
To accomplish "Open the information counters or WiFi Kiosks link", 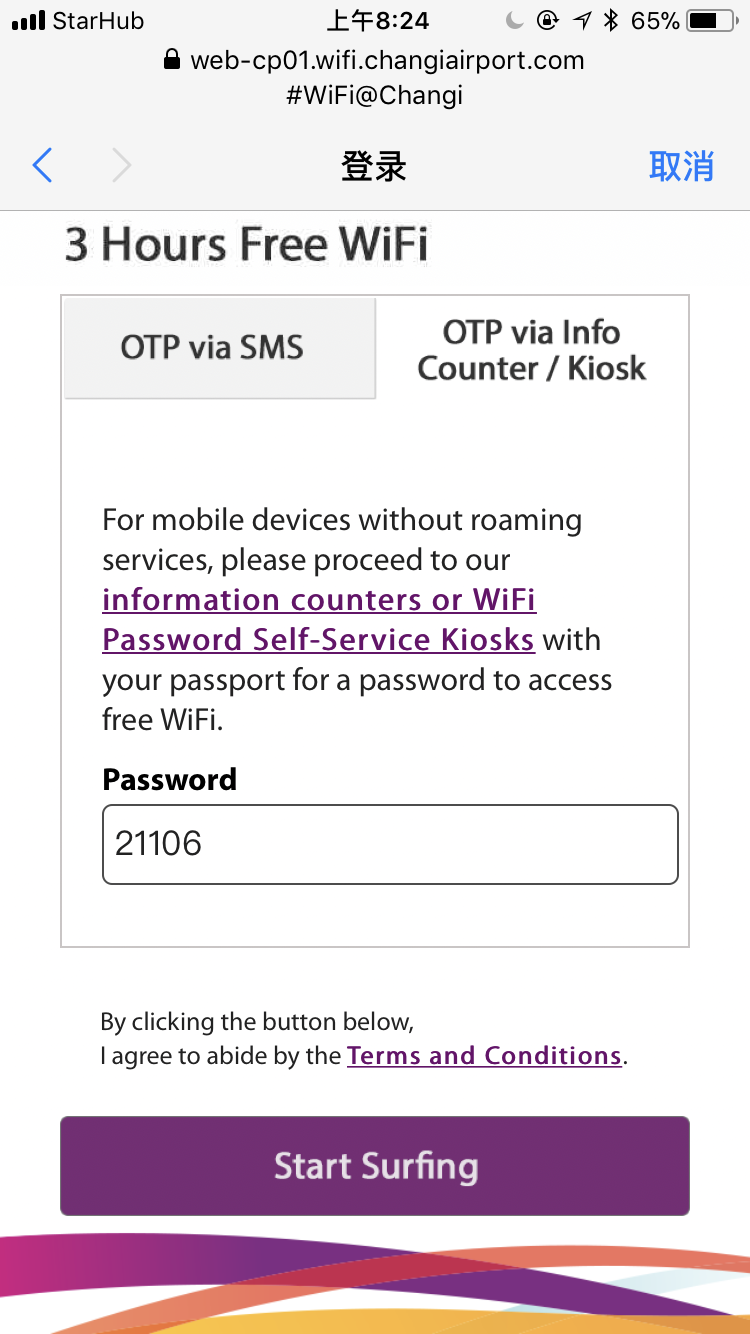I will (x=319, y=620).
